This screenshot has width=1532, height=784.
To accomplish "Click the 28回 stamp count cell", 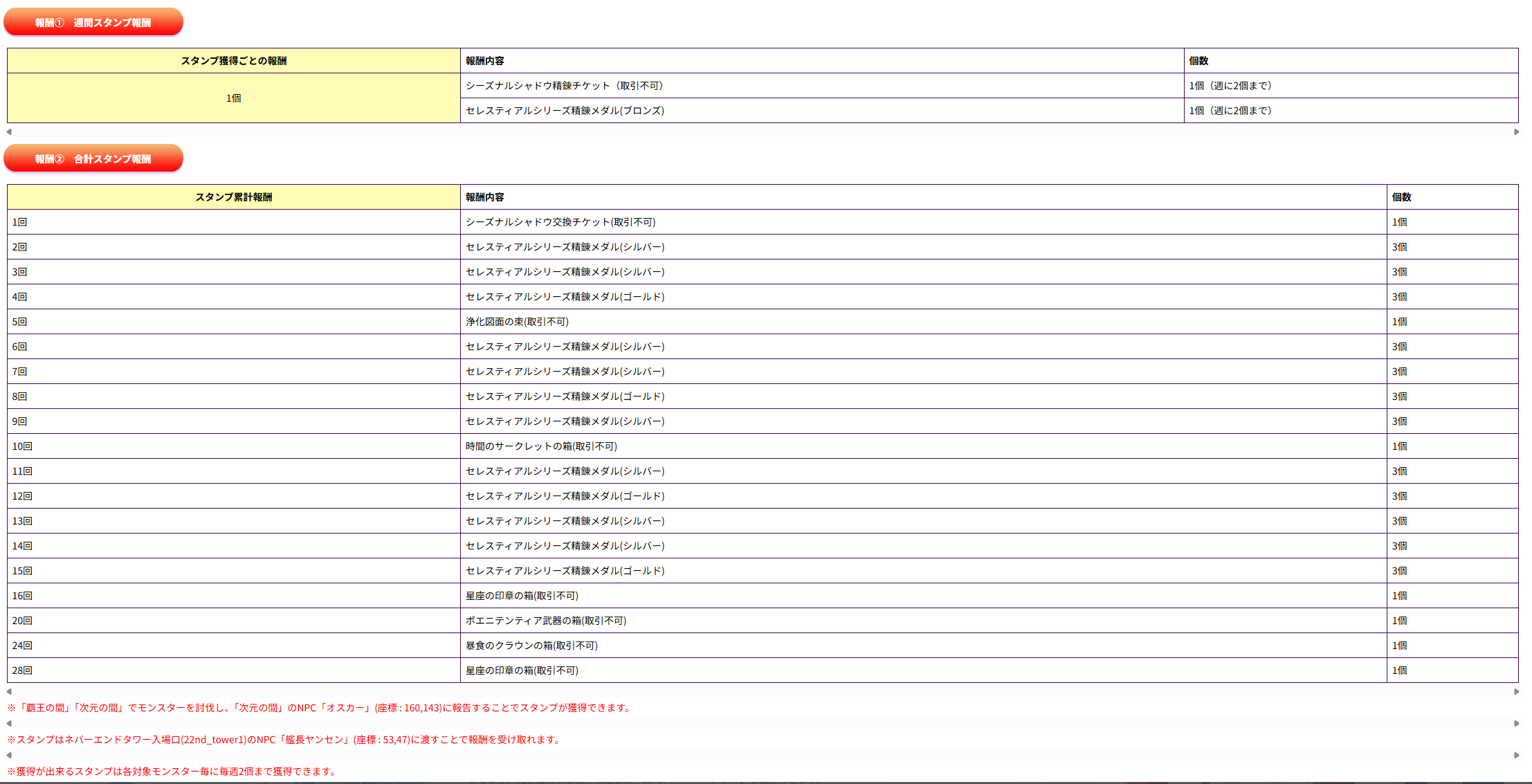I will [x=22, y=671].
